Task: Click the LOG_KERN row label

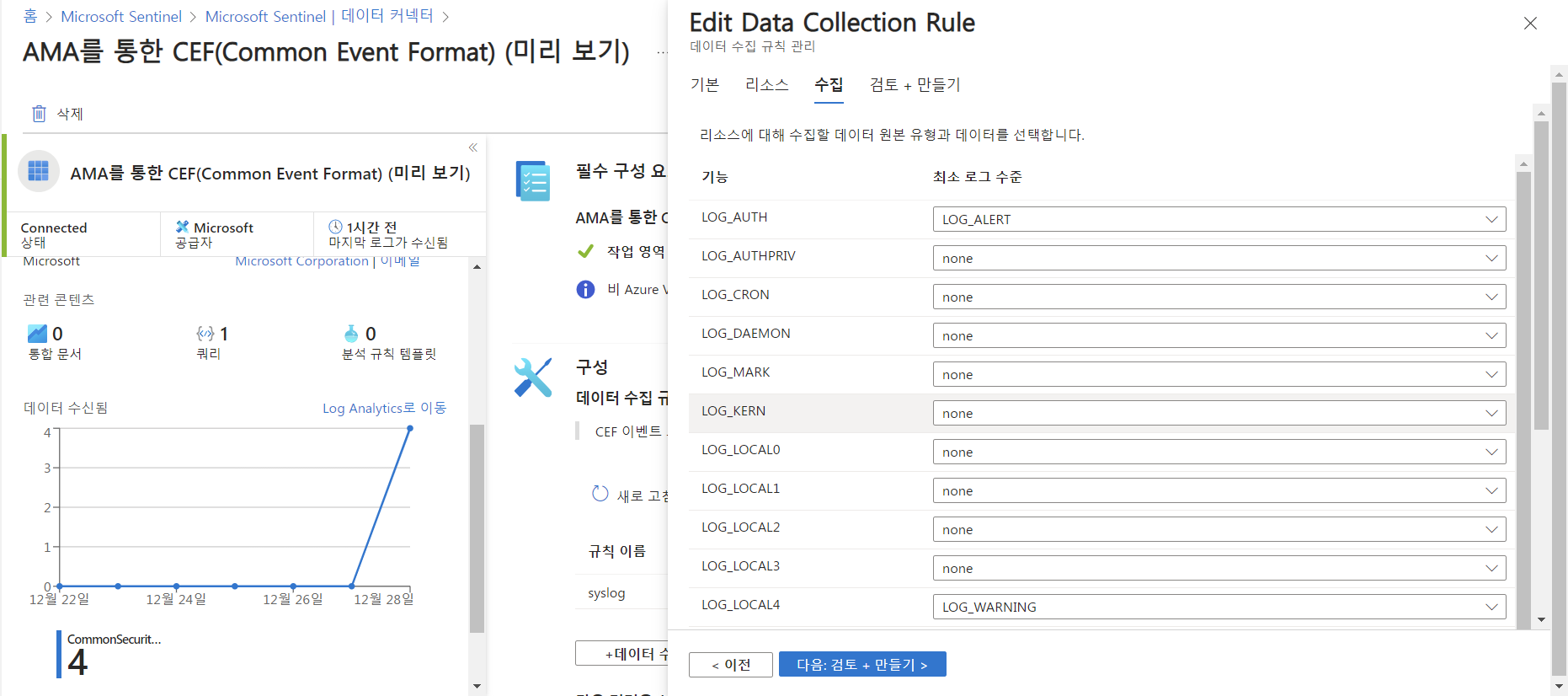Action: click(x=733, y=411)
